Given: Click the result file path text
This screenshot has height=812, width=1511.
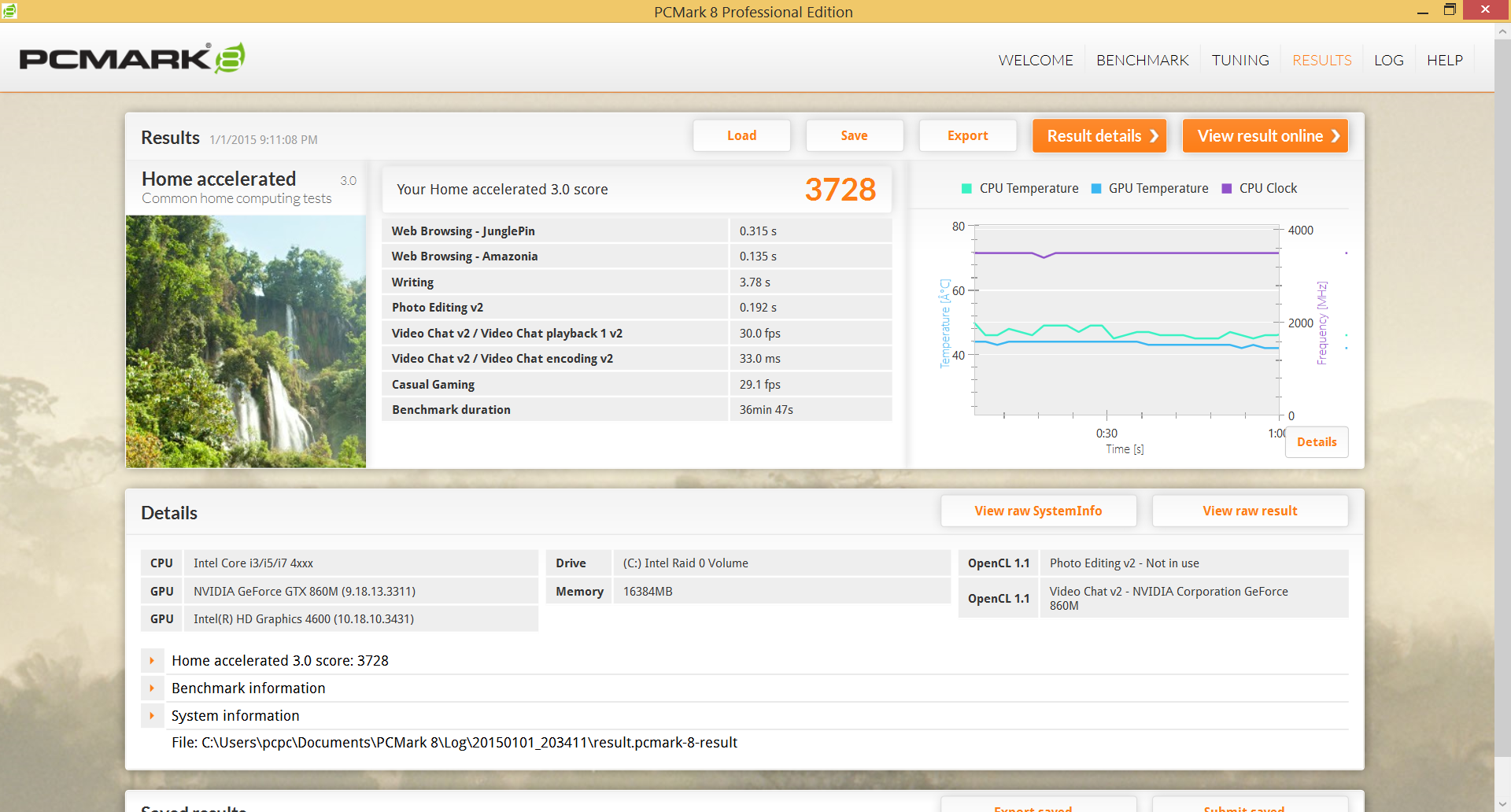Looking at the screenshot, I should tap(454, 743).
